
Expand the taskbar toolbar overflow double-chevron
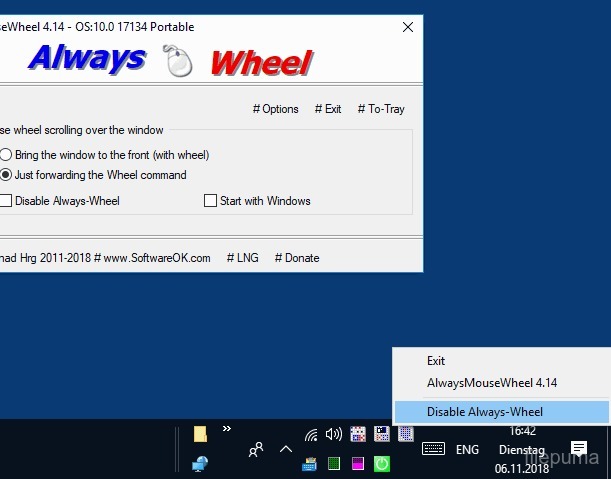[x=227, y=429]
